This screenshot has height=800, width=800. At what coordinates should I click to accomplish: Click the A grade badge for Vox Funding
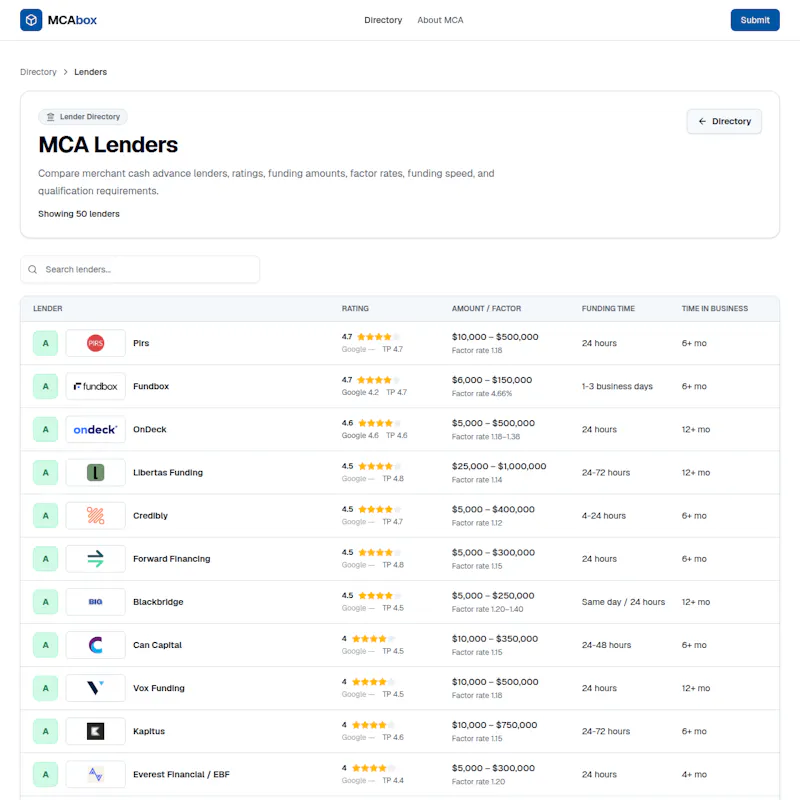[45, 688]
